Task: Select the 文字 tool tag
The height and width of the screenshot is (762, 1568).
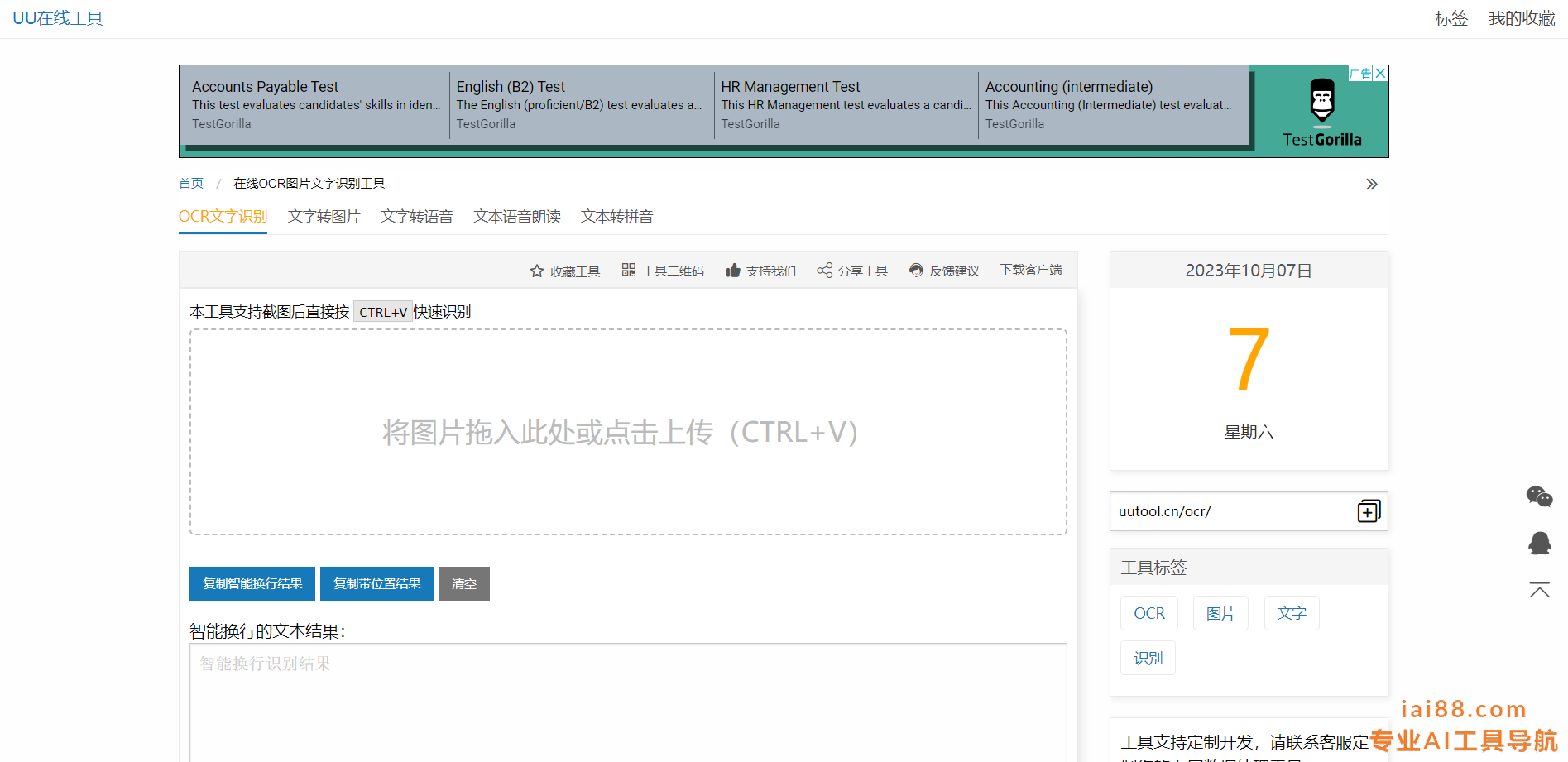Action: [x=1292, y=613]
